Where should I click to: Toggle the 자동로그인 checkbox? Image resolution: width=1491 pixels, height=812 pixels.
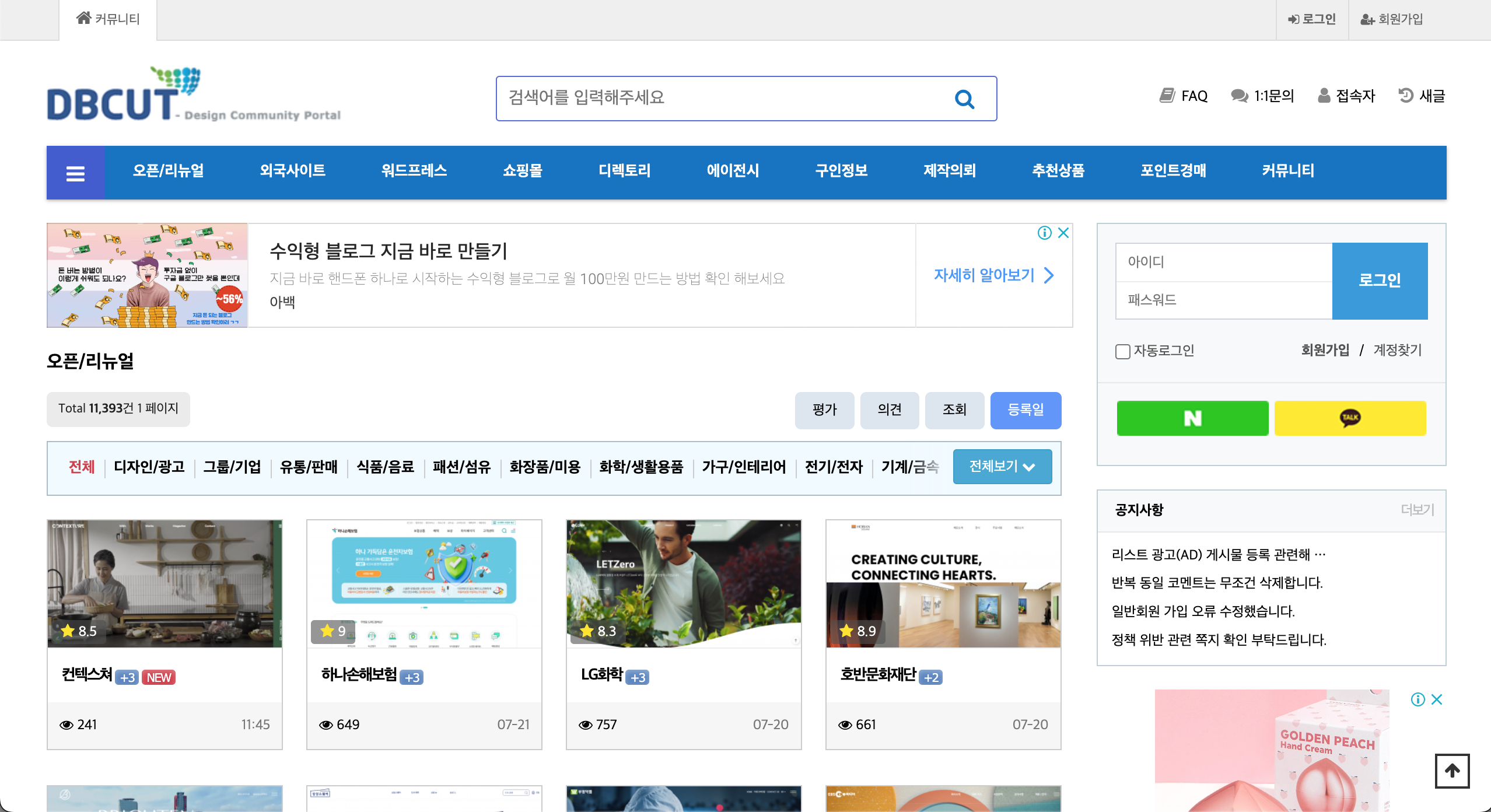pos(1122,351)
